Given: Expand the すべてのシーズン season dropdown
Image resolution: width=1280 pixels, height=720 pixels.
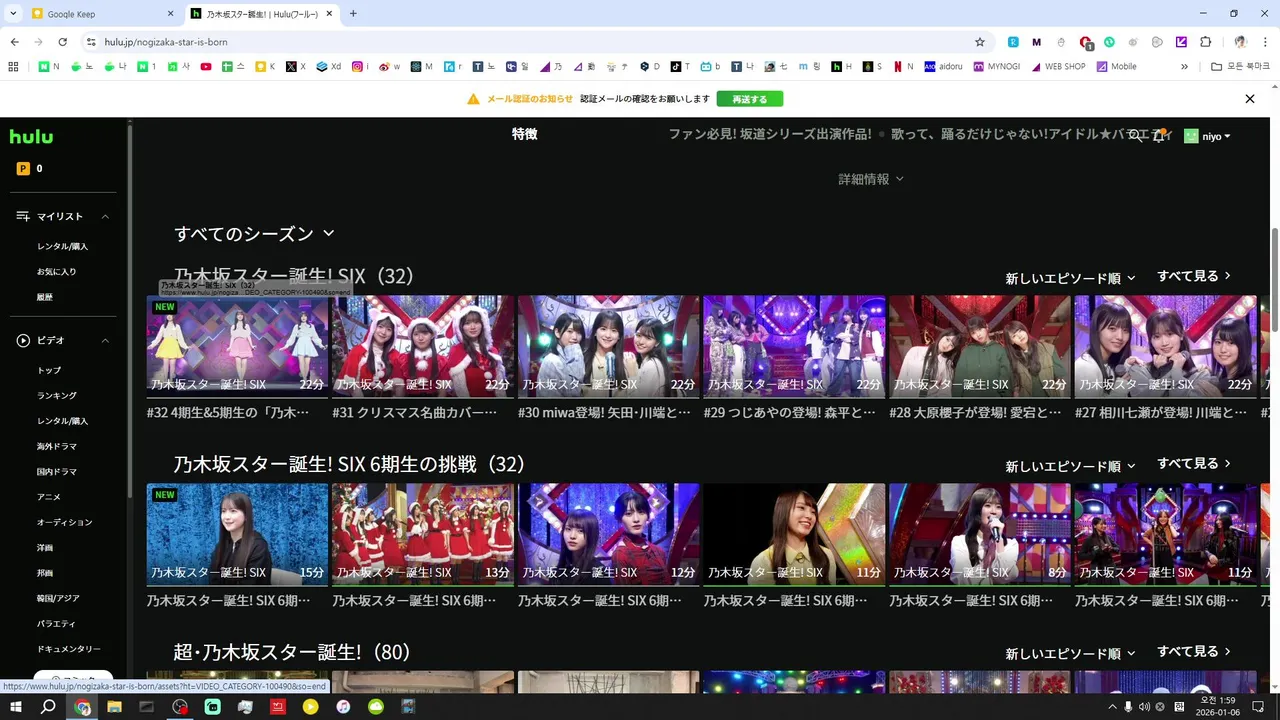Looking at the screenshot, I should tap(254, 233).
